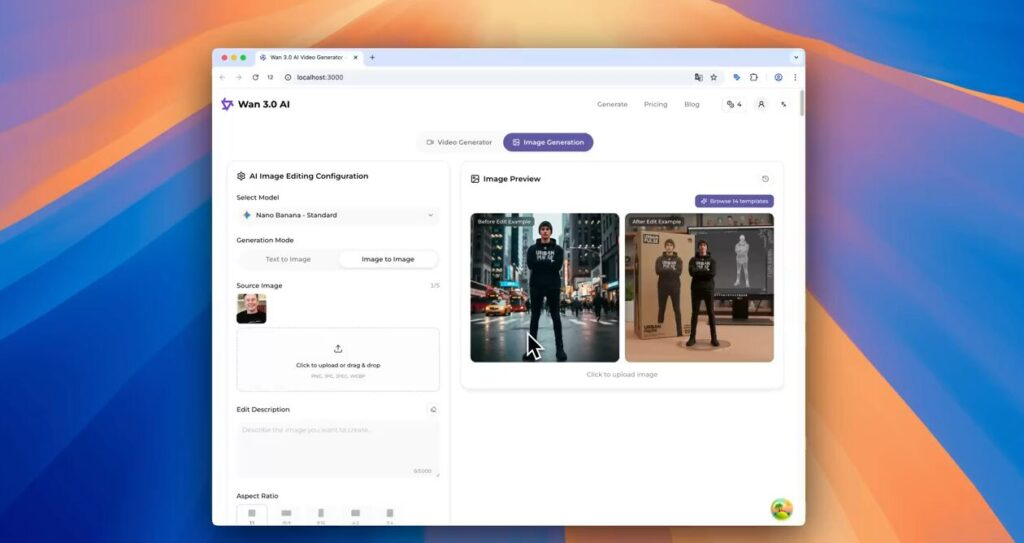The width and height of the screenshot is (1024, 543).
Task: Click the credits counter showing 4
Action: click(x=734, y=105)
